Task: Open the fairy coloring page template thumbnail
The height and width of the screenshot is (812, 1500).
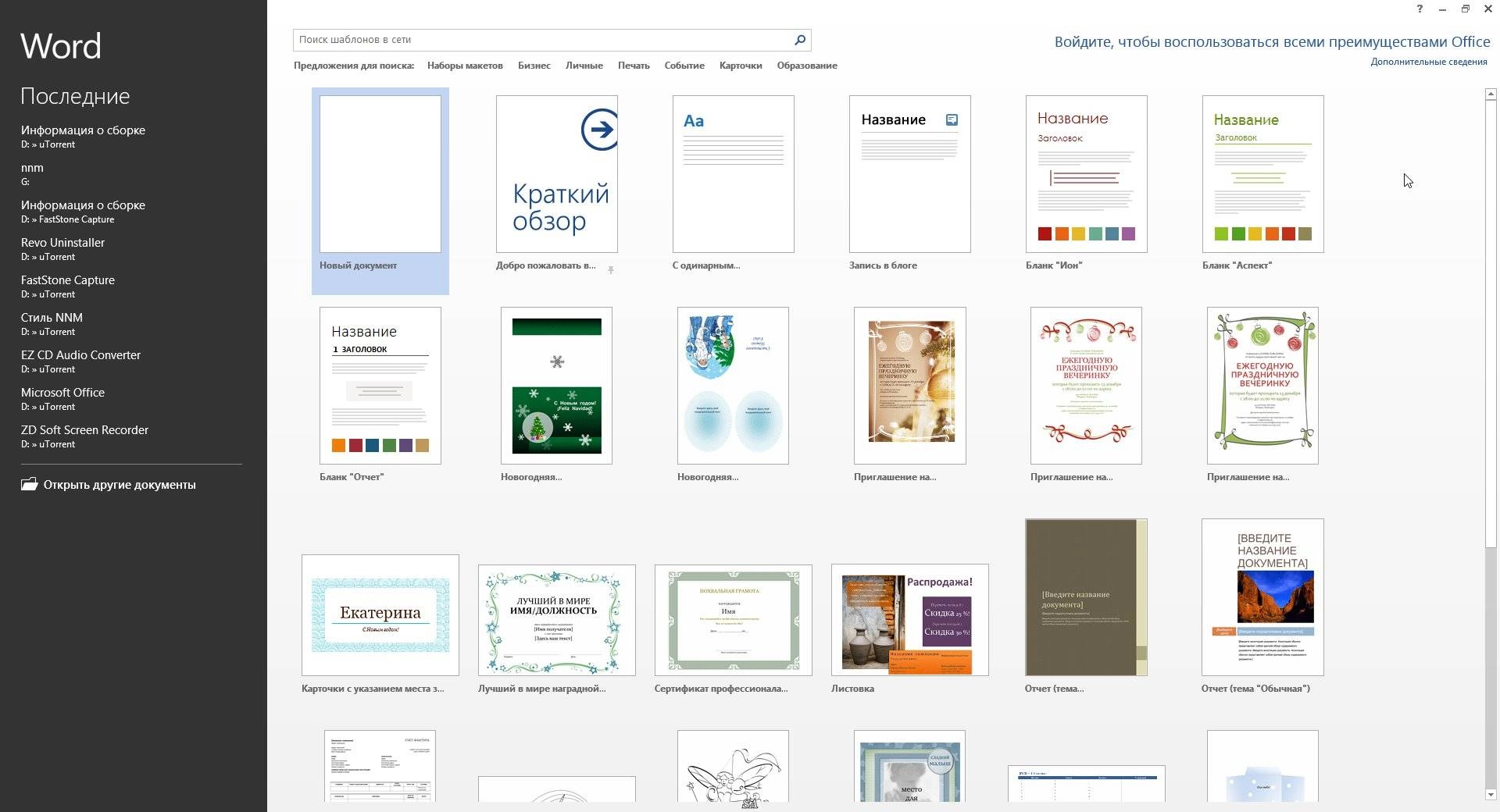Action: [733, 766]
